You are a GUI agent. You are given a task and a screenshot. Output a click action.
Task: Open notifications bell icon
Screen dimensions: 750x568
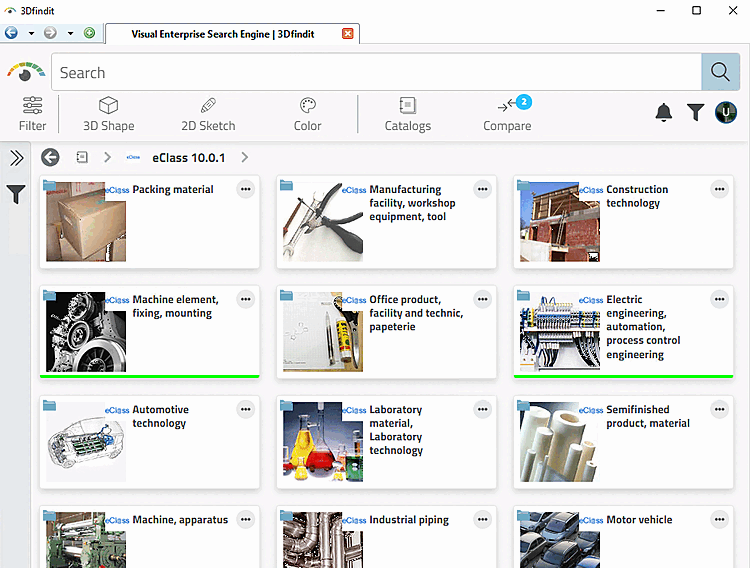tap(663, 112)
